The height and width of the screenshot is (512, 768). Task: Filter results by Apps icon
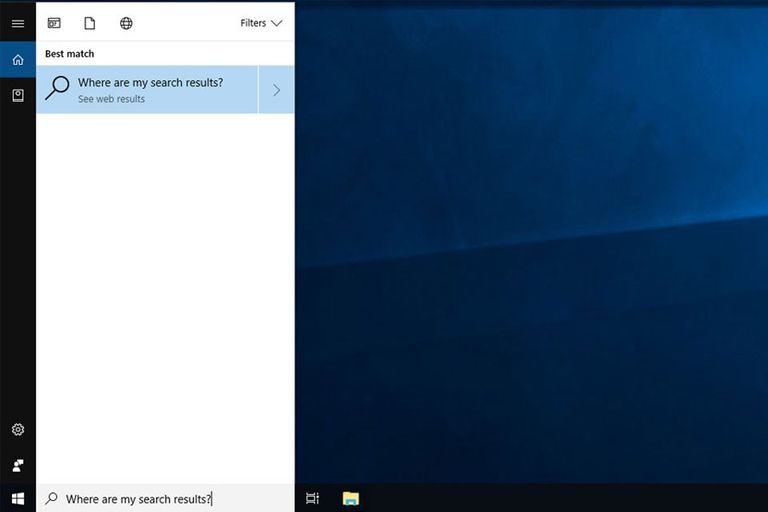(x=54, y=23)
